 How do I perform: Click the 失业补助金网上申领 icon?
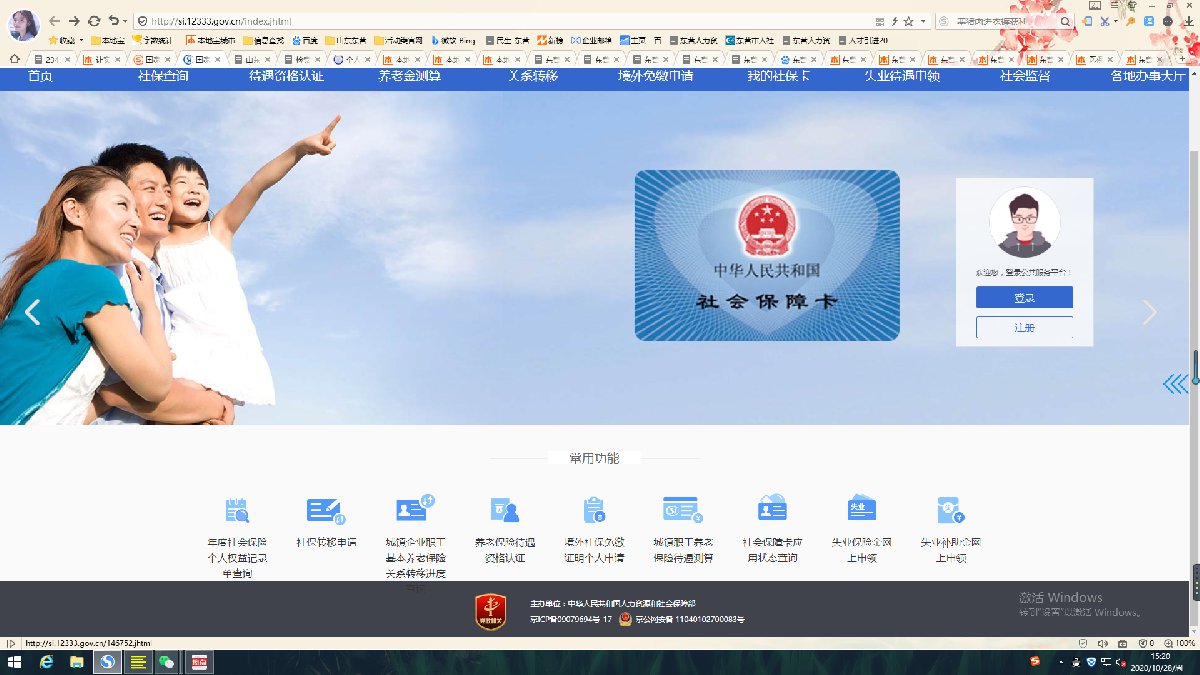950,510
